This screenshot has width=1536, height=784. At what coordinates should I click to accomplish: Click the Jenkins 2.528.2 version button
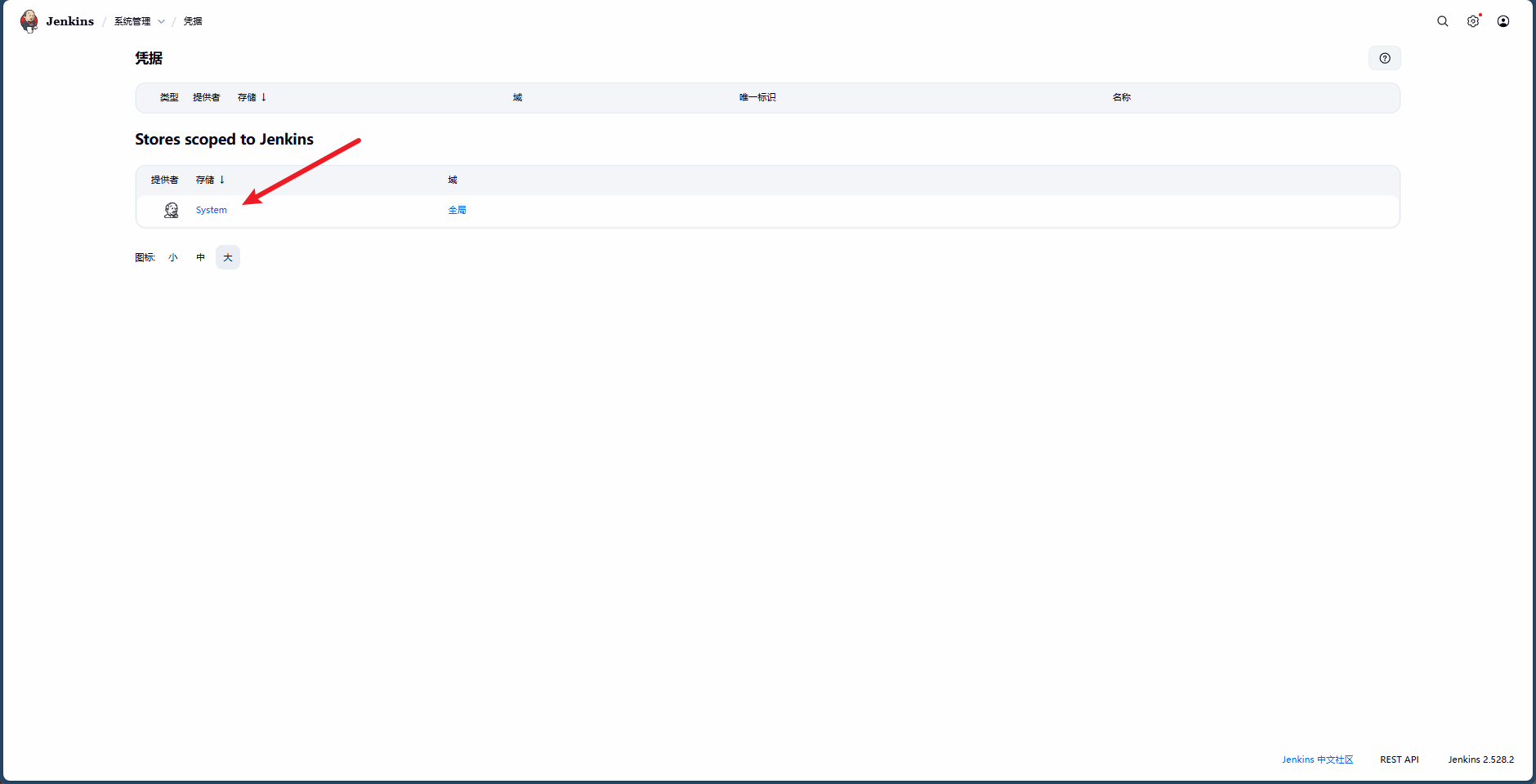(x=1481, y=759)
